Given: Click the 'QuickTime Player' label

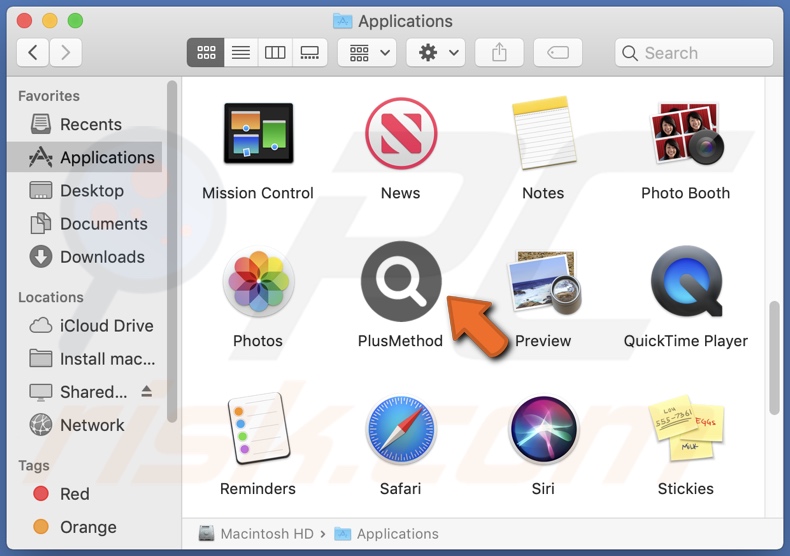Looking at the screenshot, I should (686, 341).
